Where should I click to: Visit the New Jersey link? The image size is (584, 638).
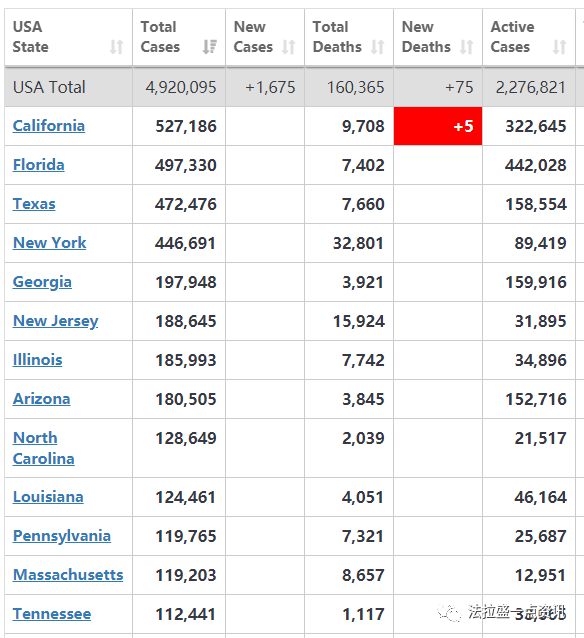(x=56, y=321)
